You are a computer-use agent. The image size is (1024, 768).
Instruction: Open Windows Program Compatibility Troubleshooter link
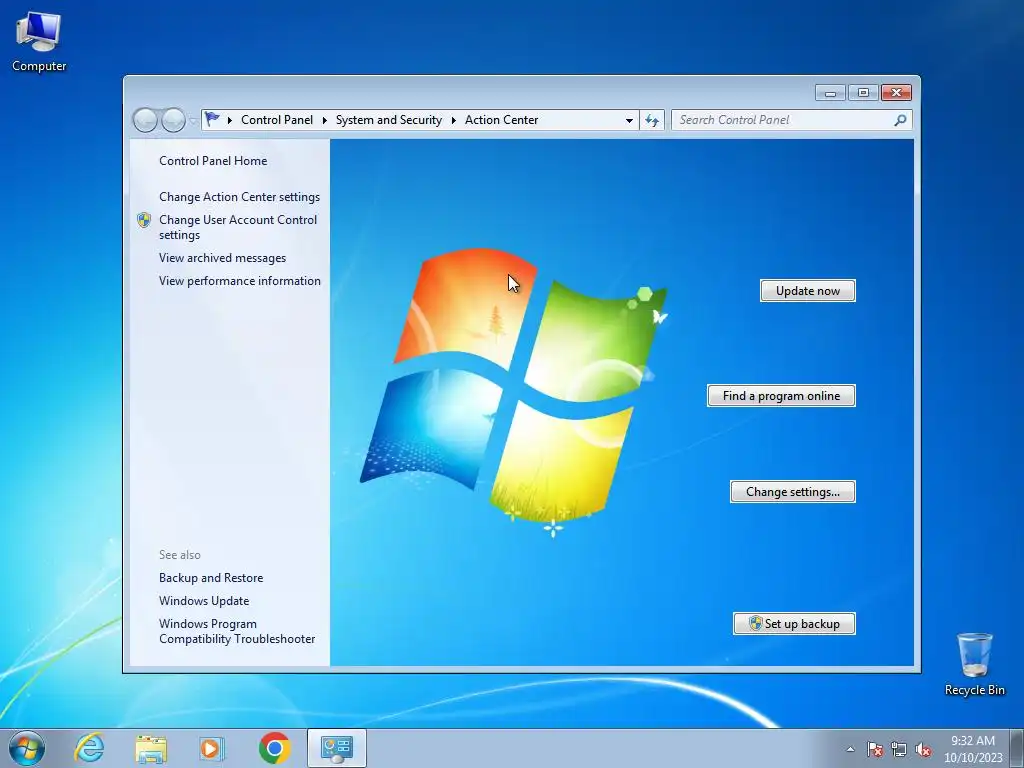point(237,632)
